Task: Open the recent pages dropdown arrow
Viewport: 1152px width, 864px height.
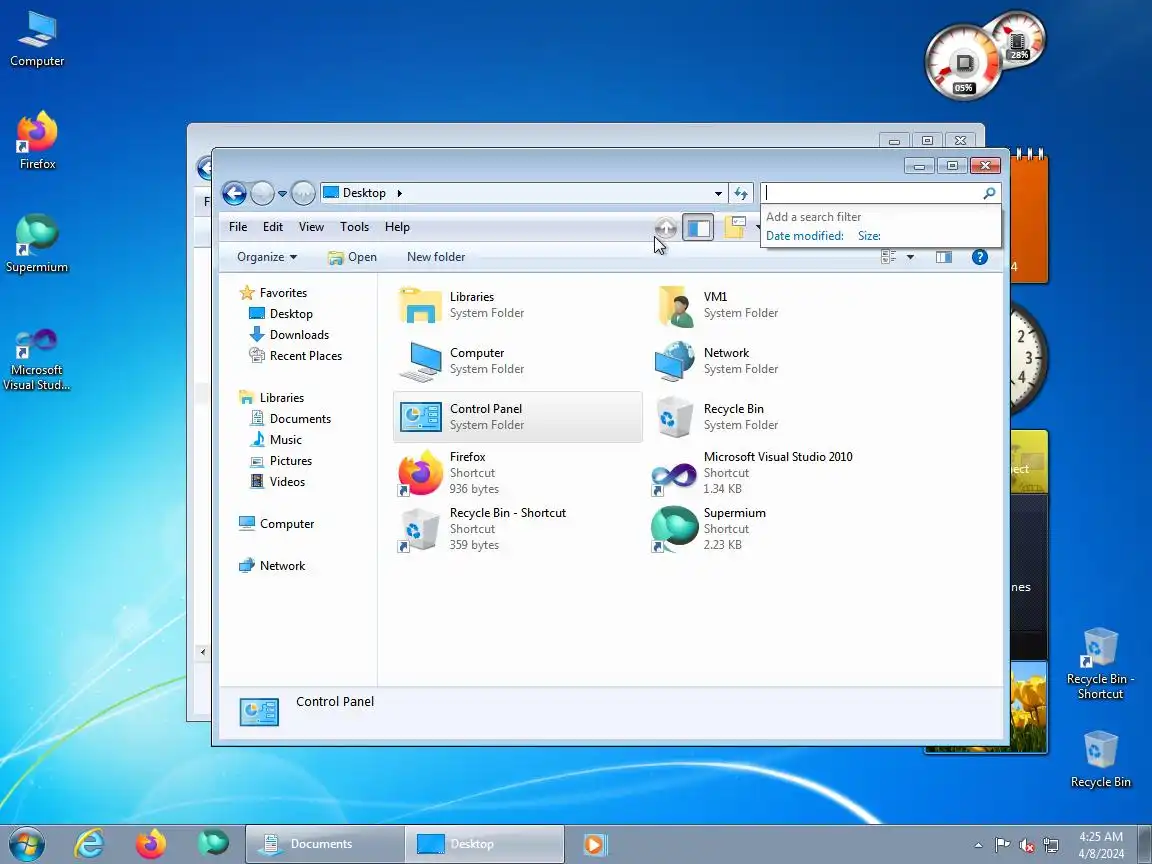Action: 282,194
